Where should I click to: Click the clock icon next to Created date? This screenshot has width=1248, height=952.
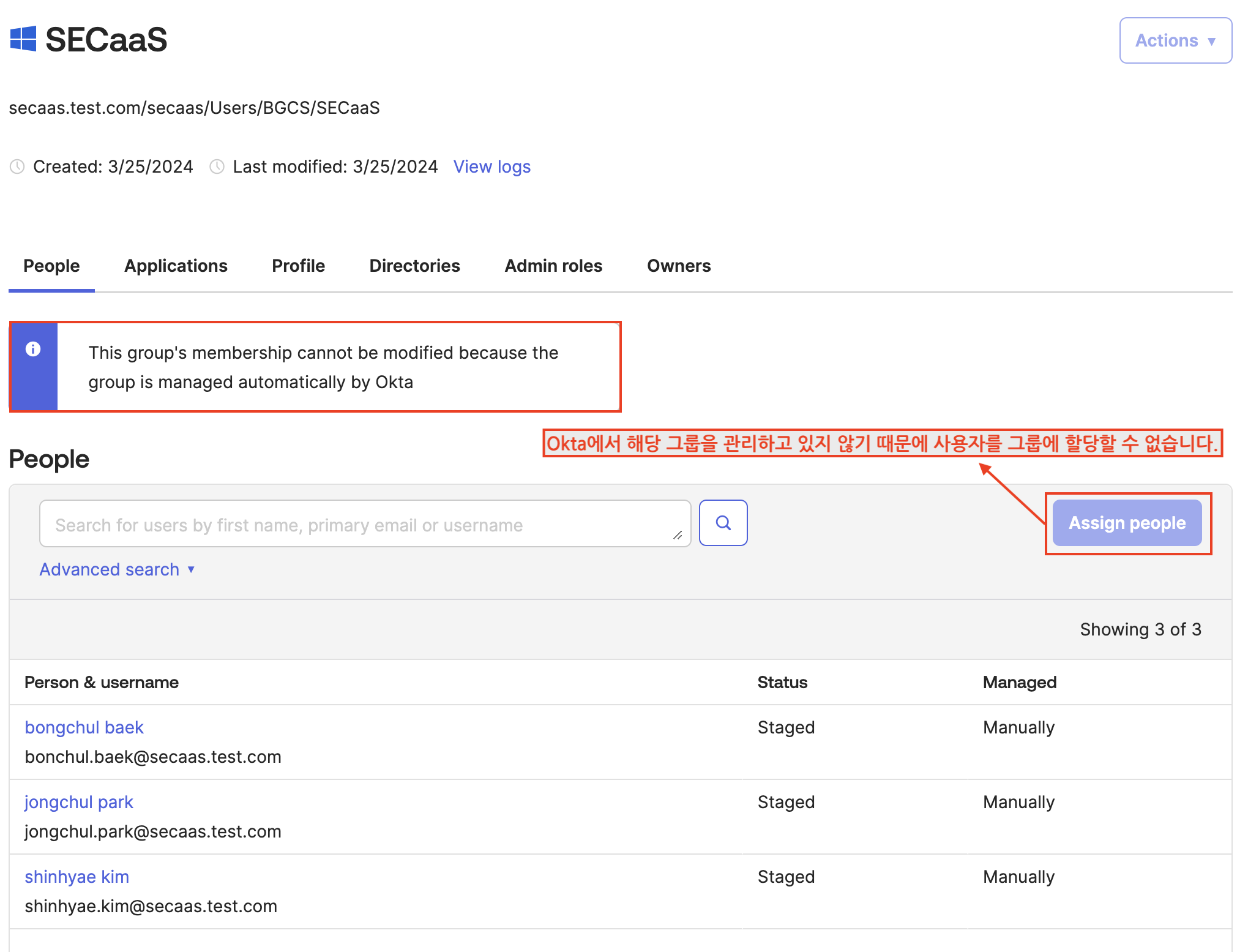[17, 167]
